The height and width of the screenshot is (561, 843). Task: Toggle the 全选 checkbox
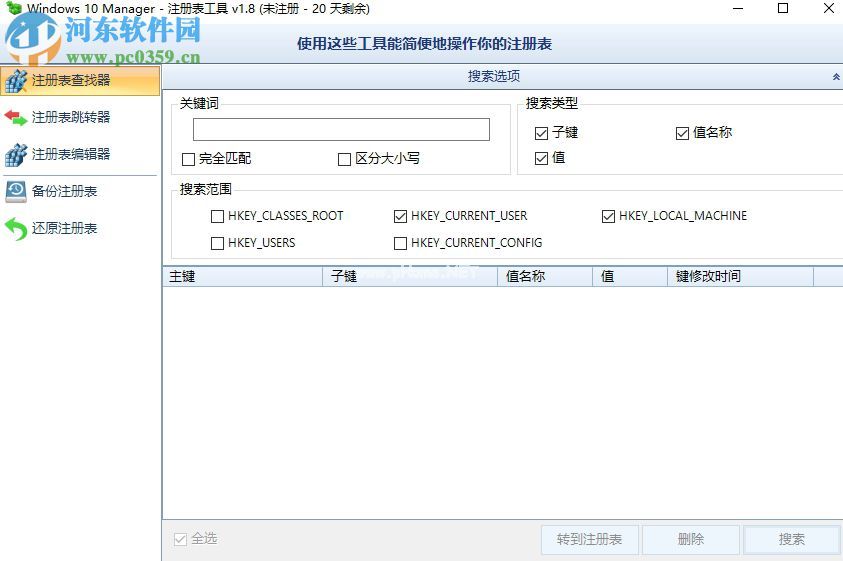tap(180, 539)
